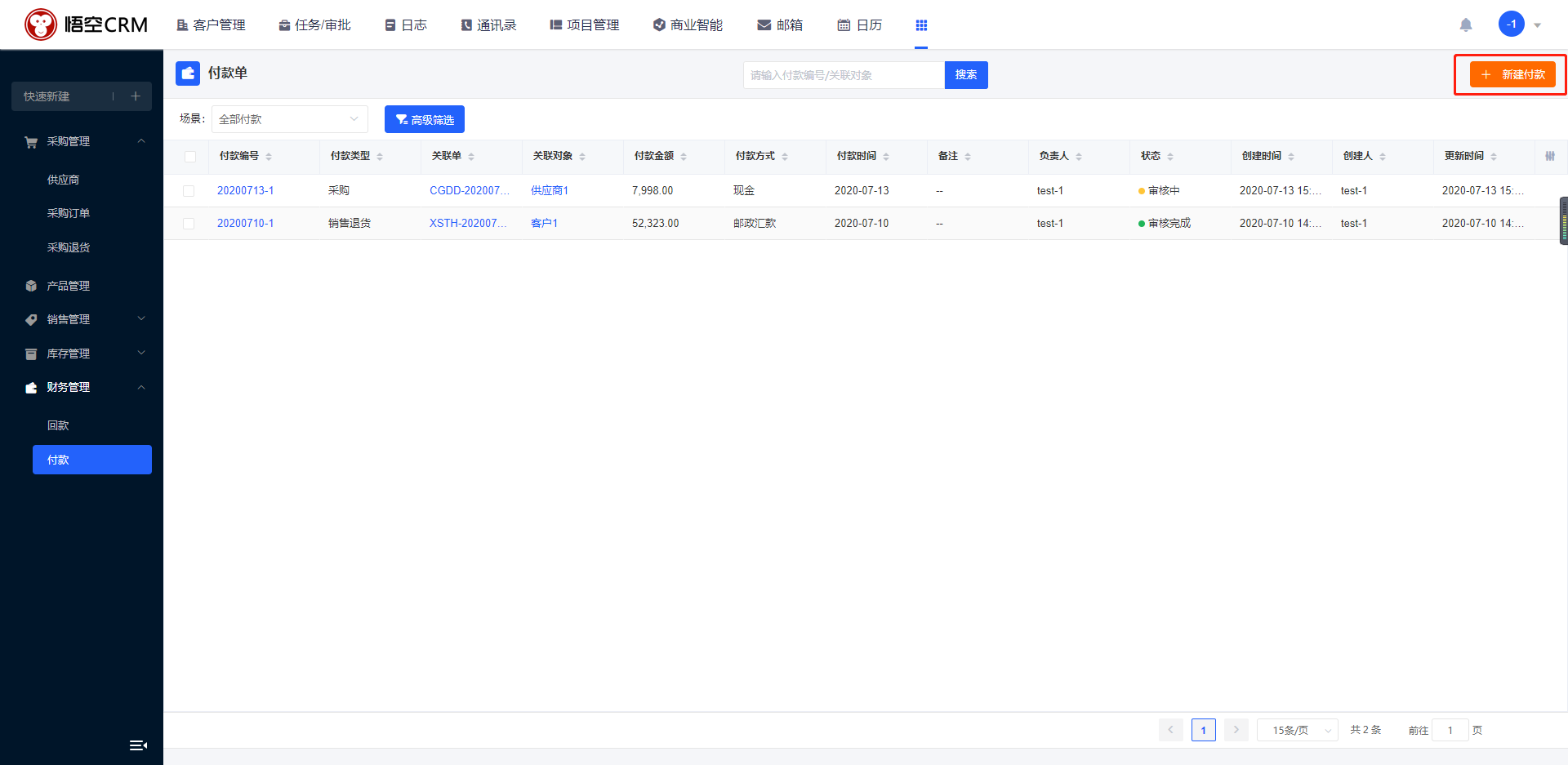Image resolution: width=1568 pixels, height=765 pixels.
Task: Click the 付款单 wallet icon
Action: pos(188,73)
